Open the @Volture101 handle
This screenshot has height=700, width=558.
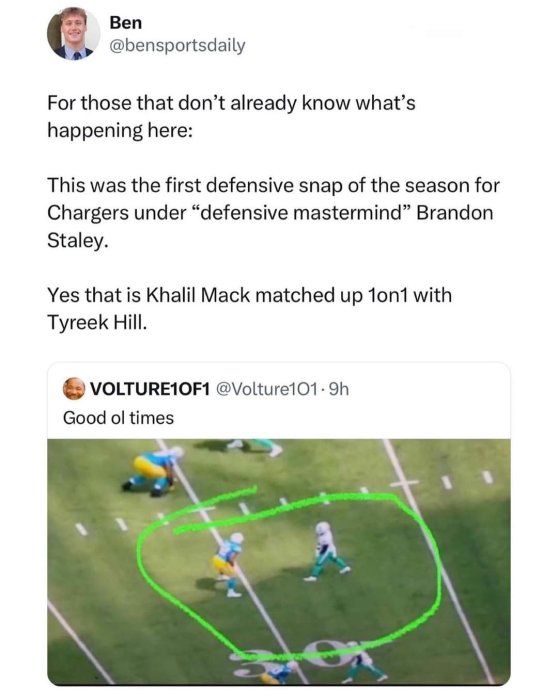pos(267,389)
